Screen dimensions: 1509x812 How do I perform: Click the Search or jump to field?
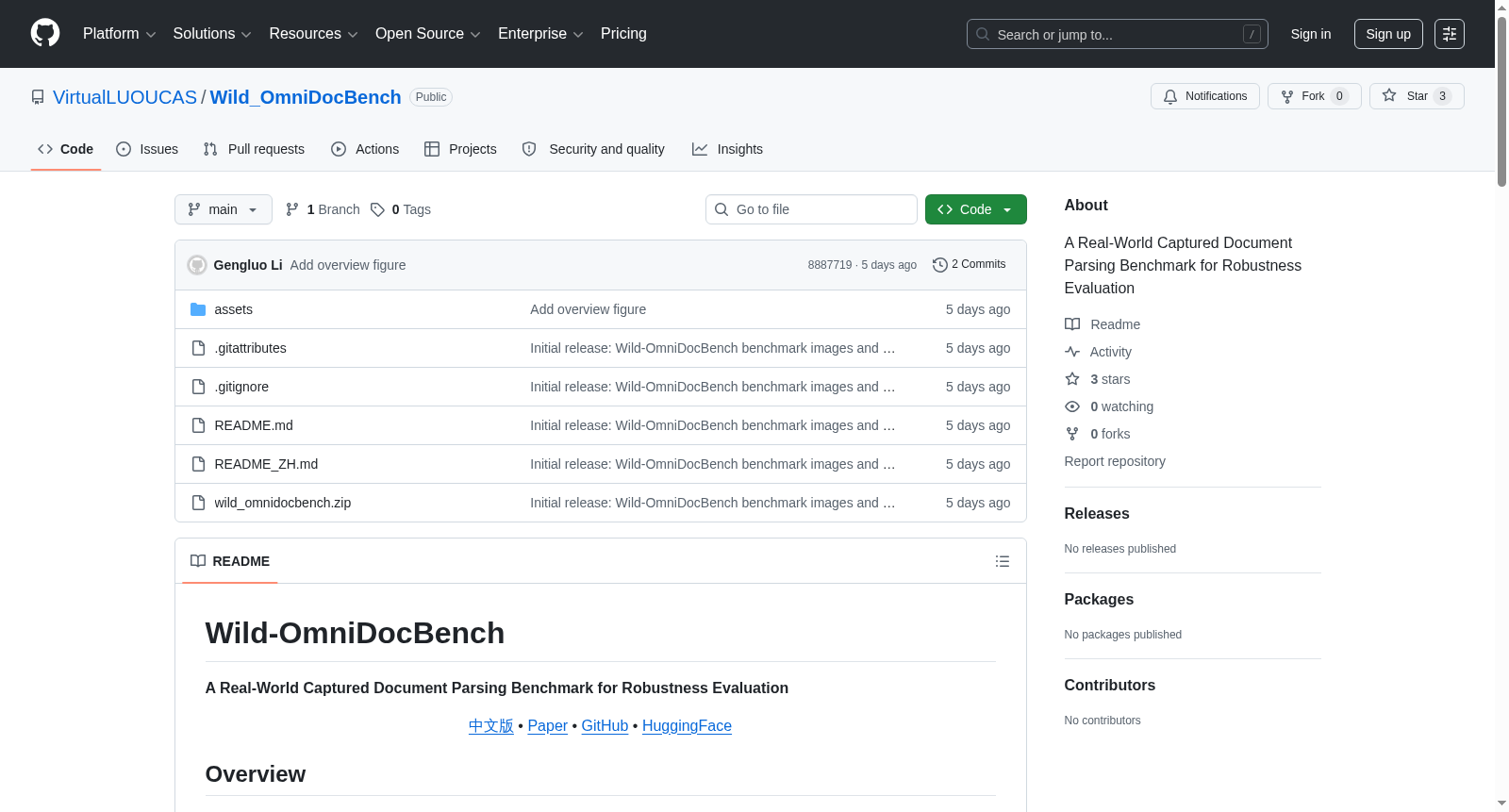1118,34
